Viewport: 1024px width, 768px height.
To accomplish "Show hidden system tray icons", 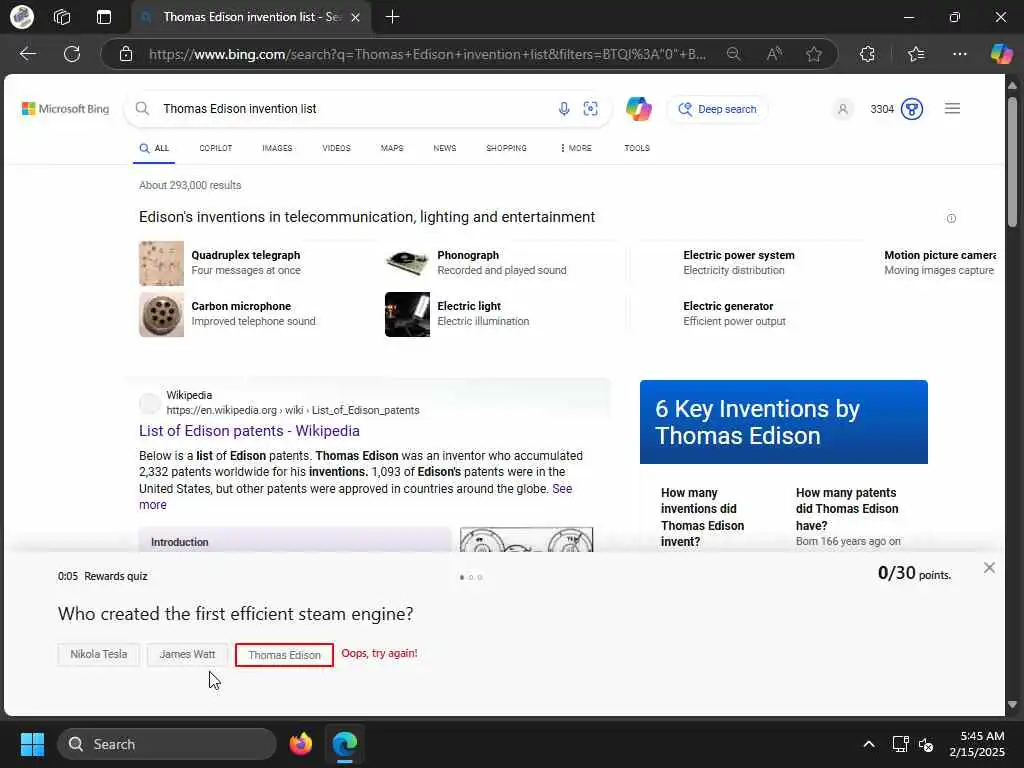I will pyautogui.click(x=869, y=744).
